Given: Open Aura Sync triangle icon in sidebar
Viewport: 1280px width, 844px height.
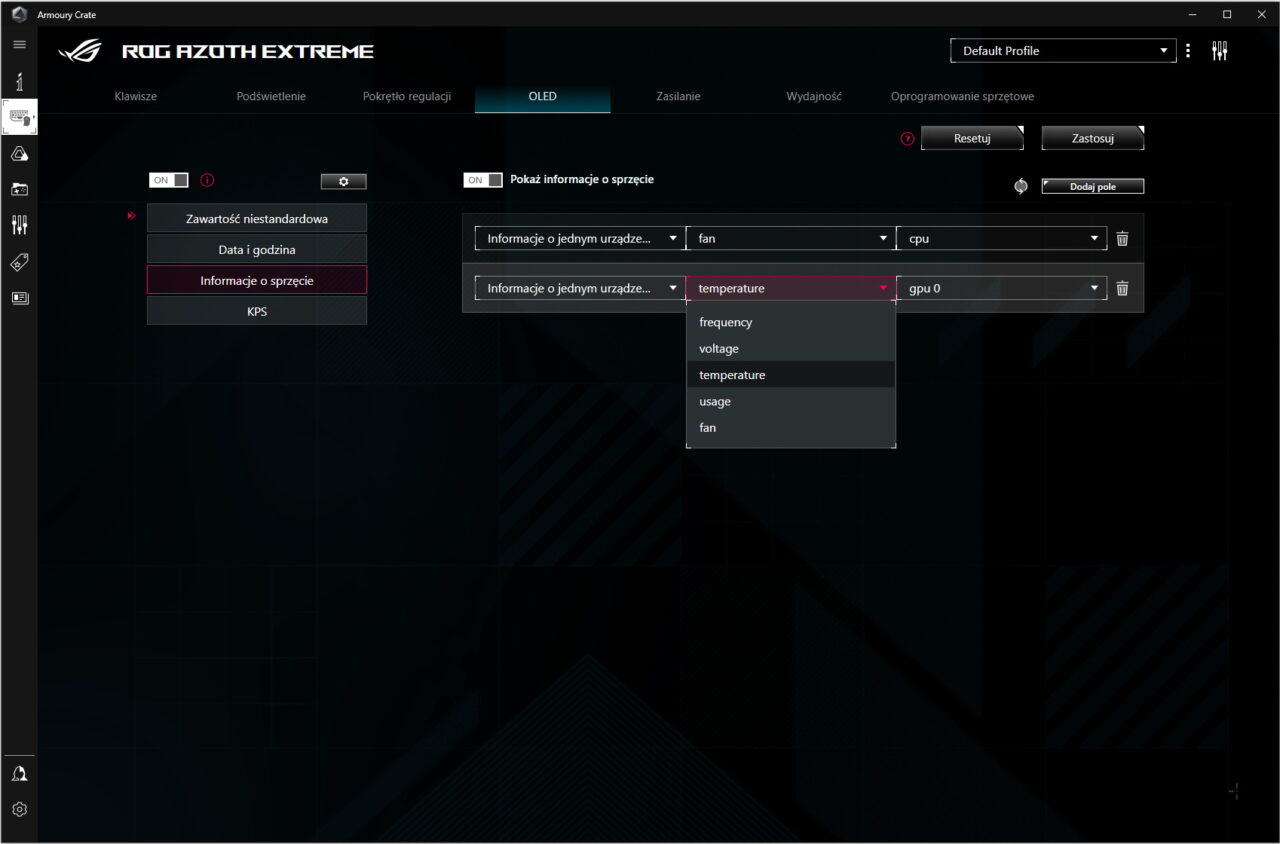Looking at the screenshot, I should (19, 153).
